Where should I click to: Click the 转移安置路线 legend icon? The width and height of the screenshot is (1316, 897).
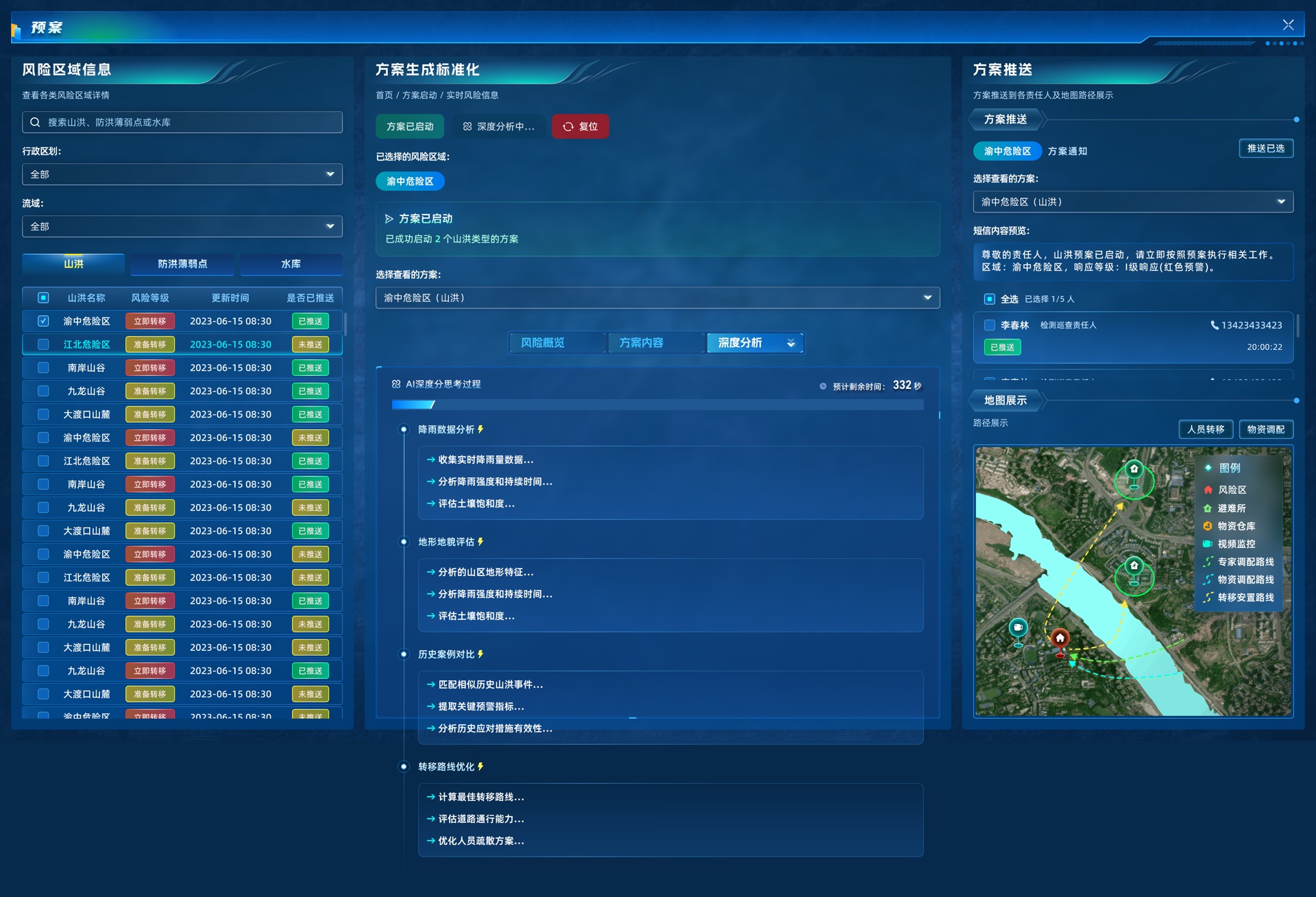click(x=1208, y=597)
